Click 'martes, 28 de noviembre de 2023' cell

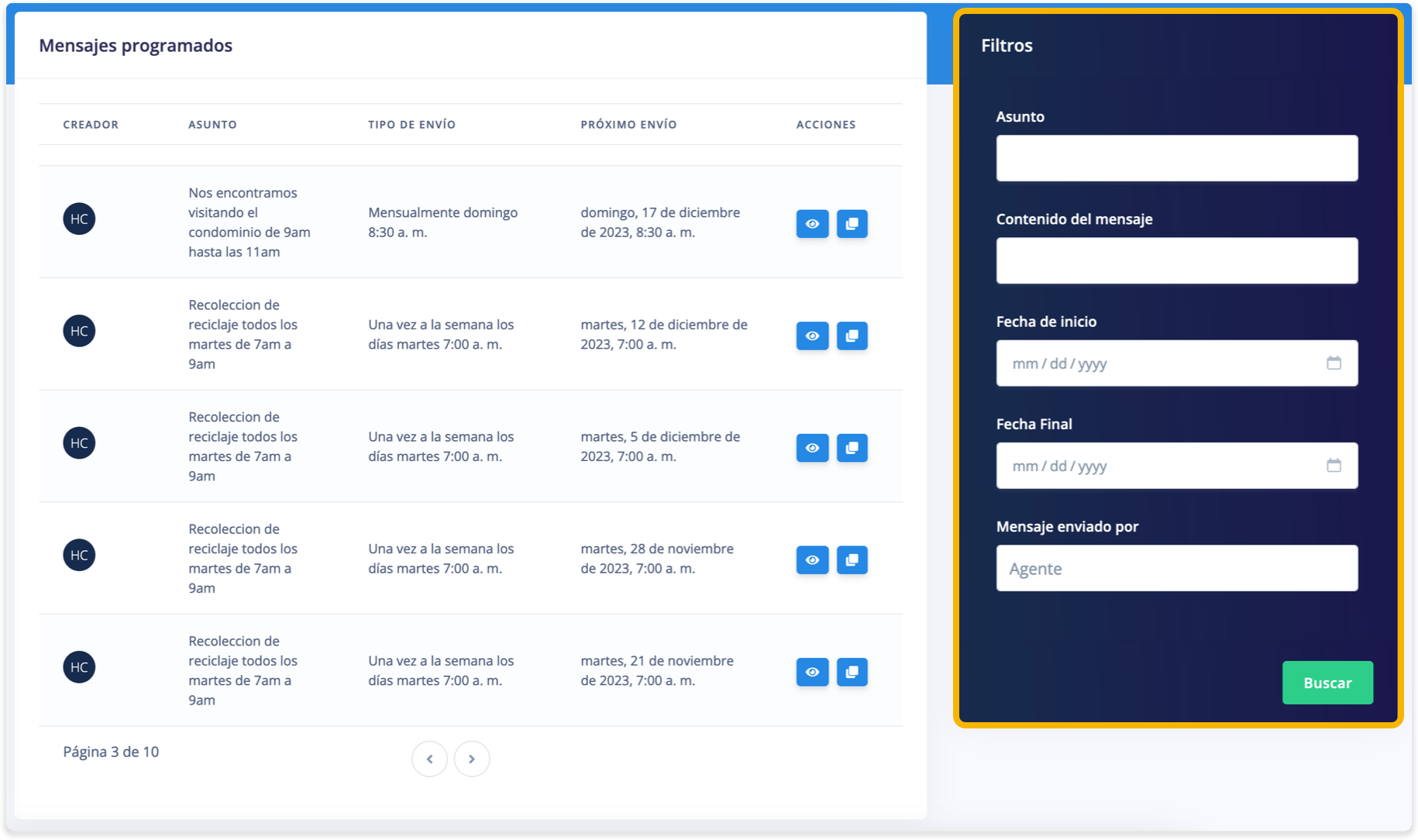[x=657, y=559]
